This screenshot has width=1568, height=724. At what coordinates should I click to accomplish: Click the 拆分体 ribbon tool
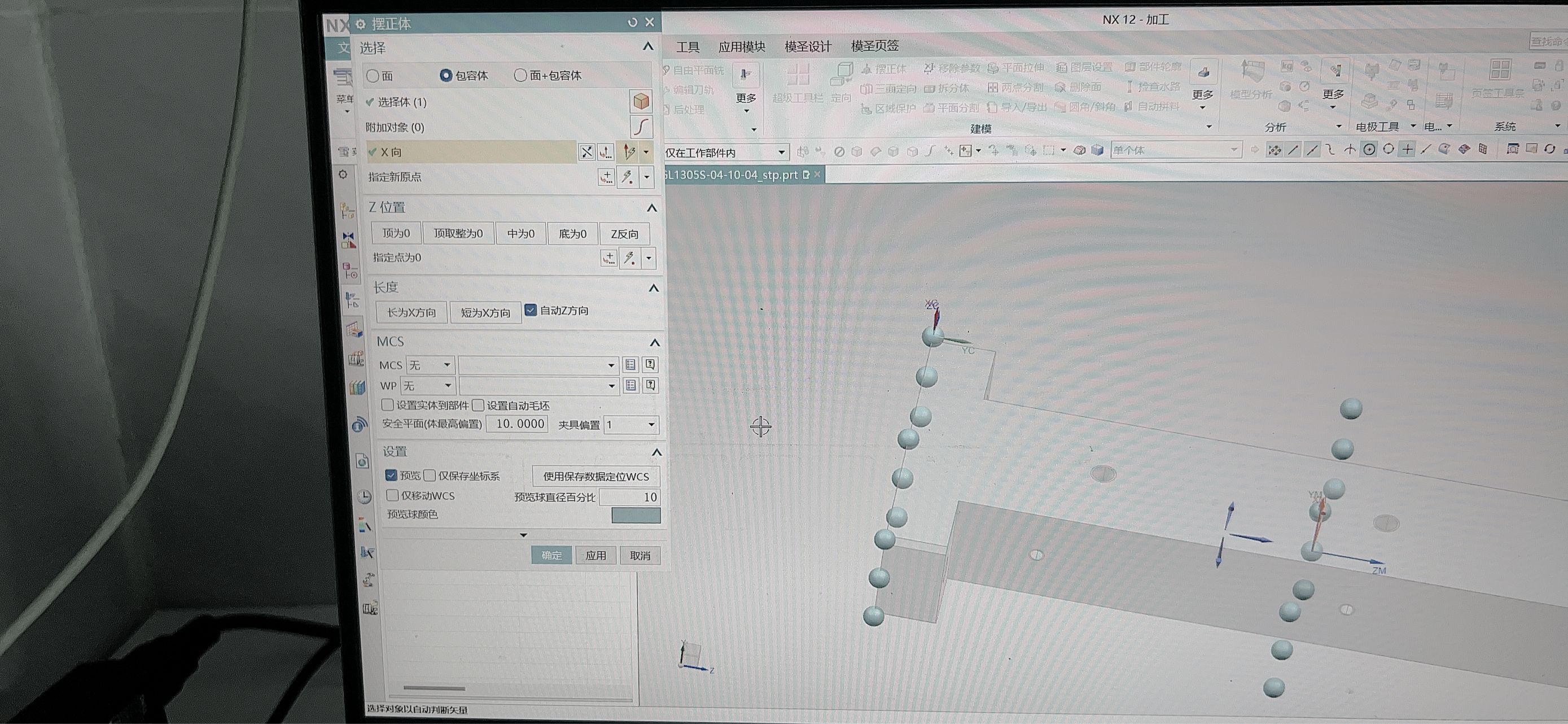(x=947, y=88)
